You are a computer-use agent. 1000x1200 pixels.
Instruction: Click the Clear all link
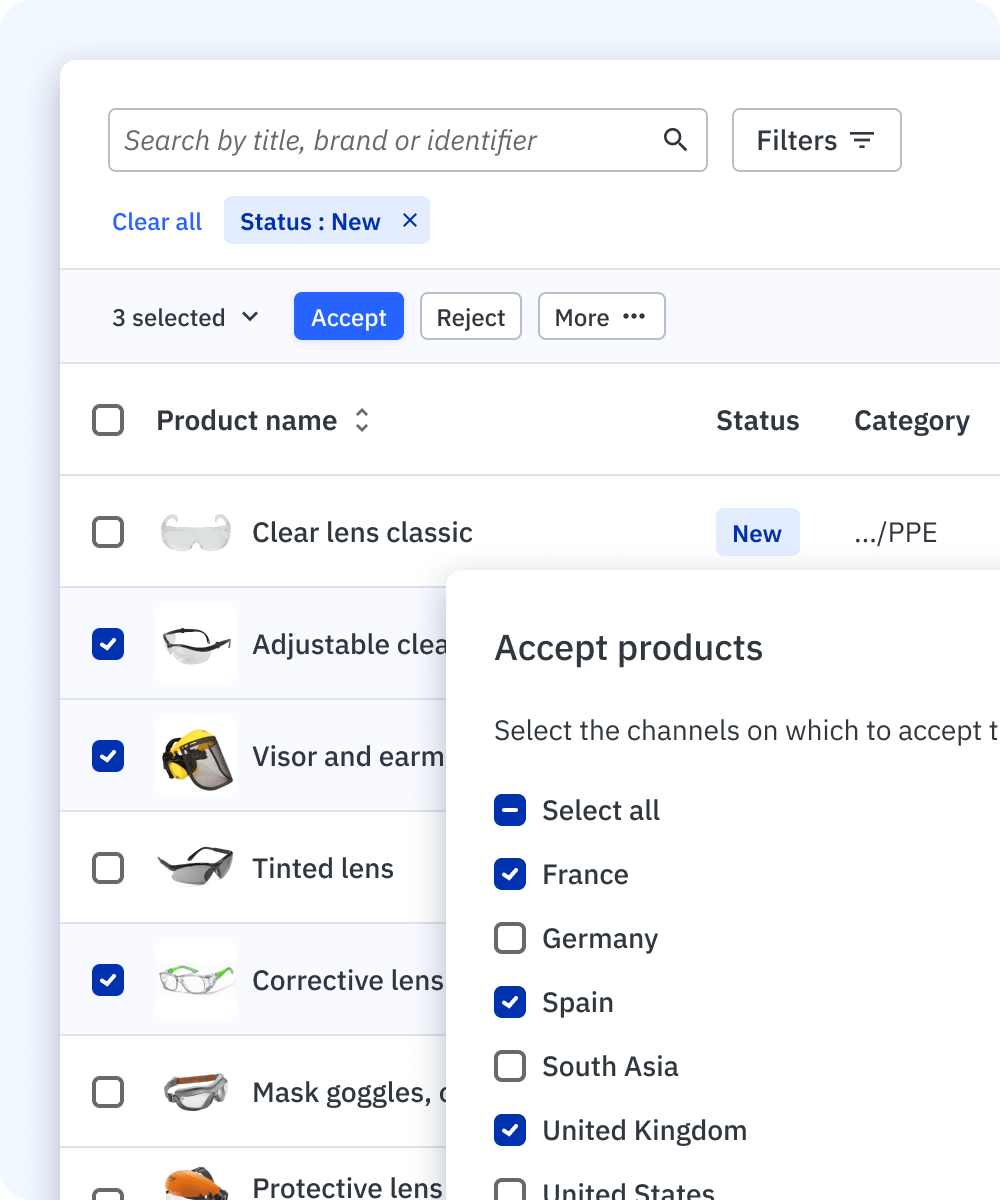coord(157,222)
